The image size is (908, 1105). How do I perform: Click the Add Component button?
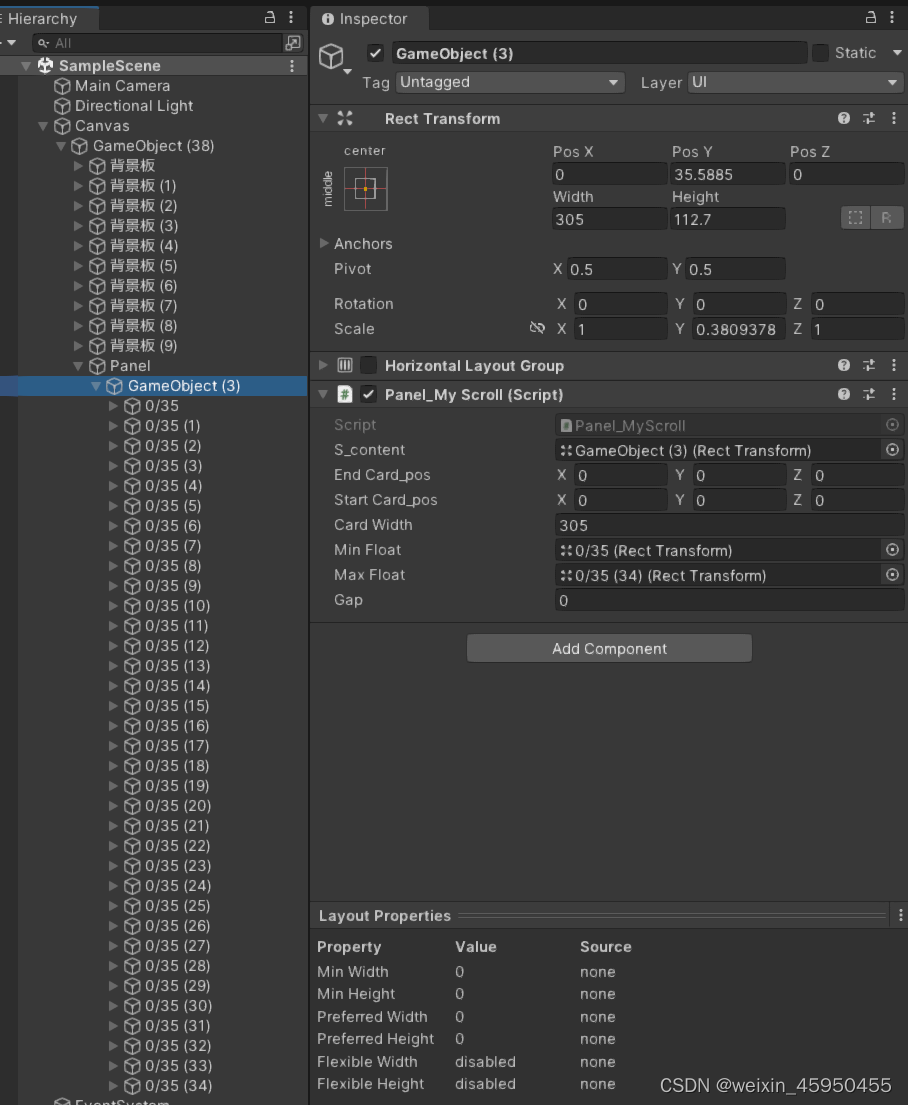[x=608, y=647]
